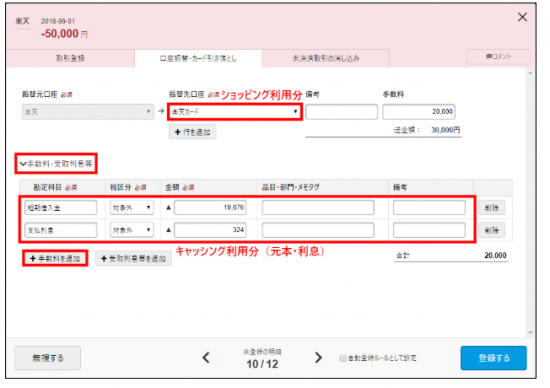
Task: Click the 勘定科目 field with 支払利息
Action: tap(61, 230)
